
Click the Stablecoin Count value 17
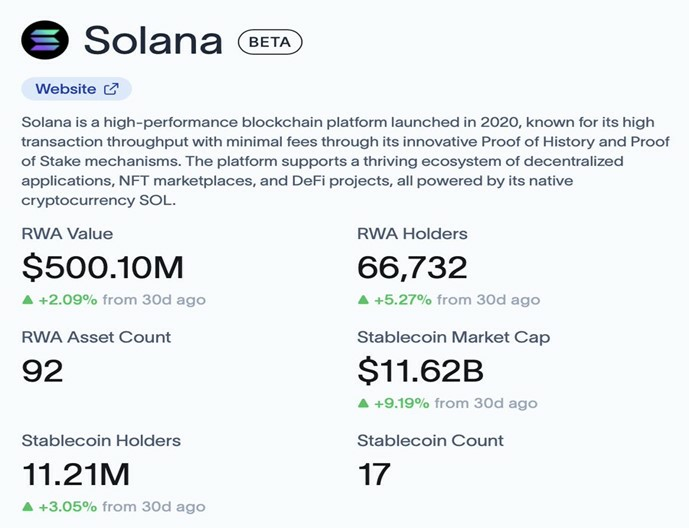[x=374, y=475]
